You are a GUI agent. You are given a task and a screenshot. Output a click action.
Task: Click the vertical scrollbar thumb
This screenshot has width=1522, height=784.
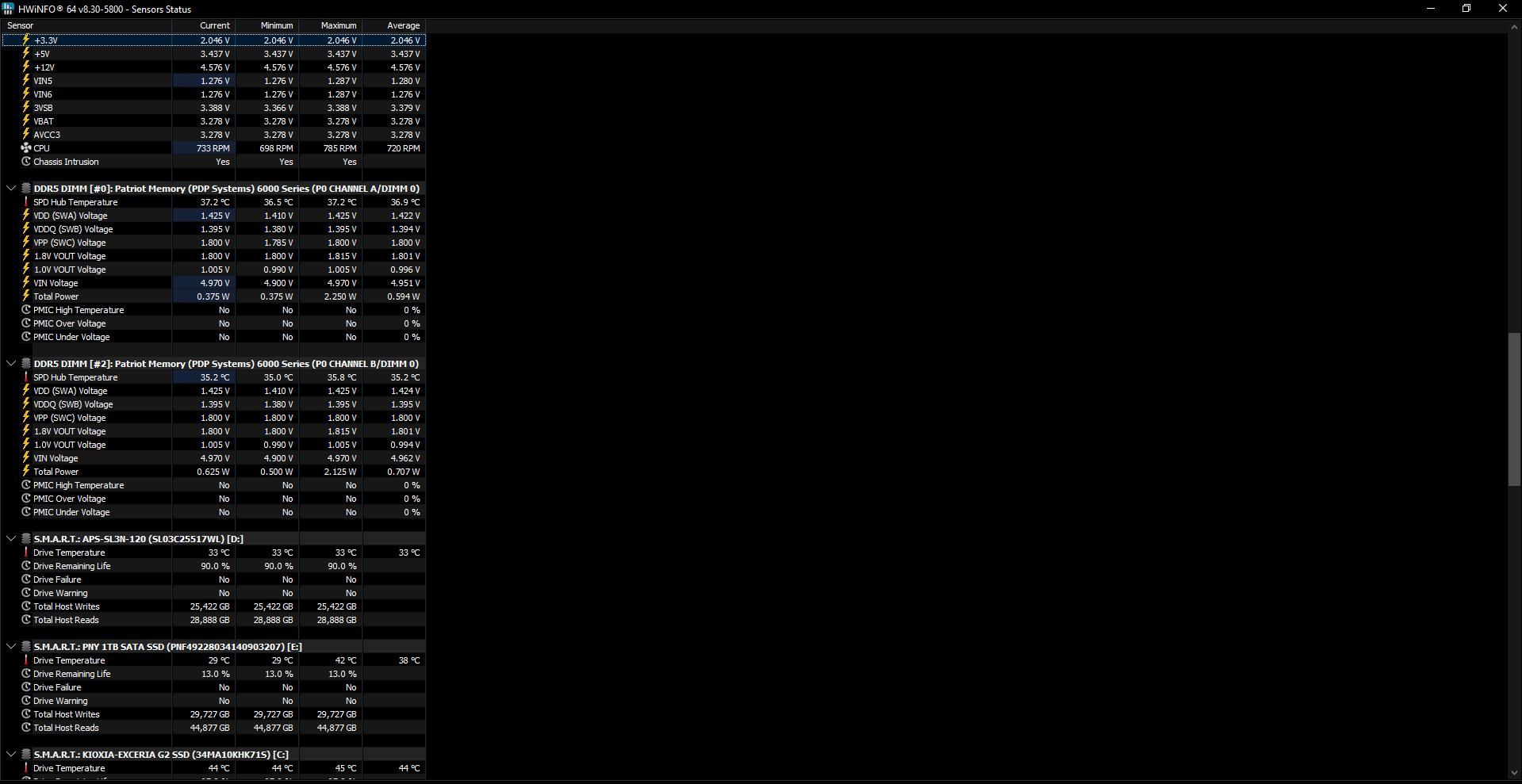click(1514, 409)
